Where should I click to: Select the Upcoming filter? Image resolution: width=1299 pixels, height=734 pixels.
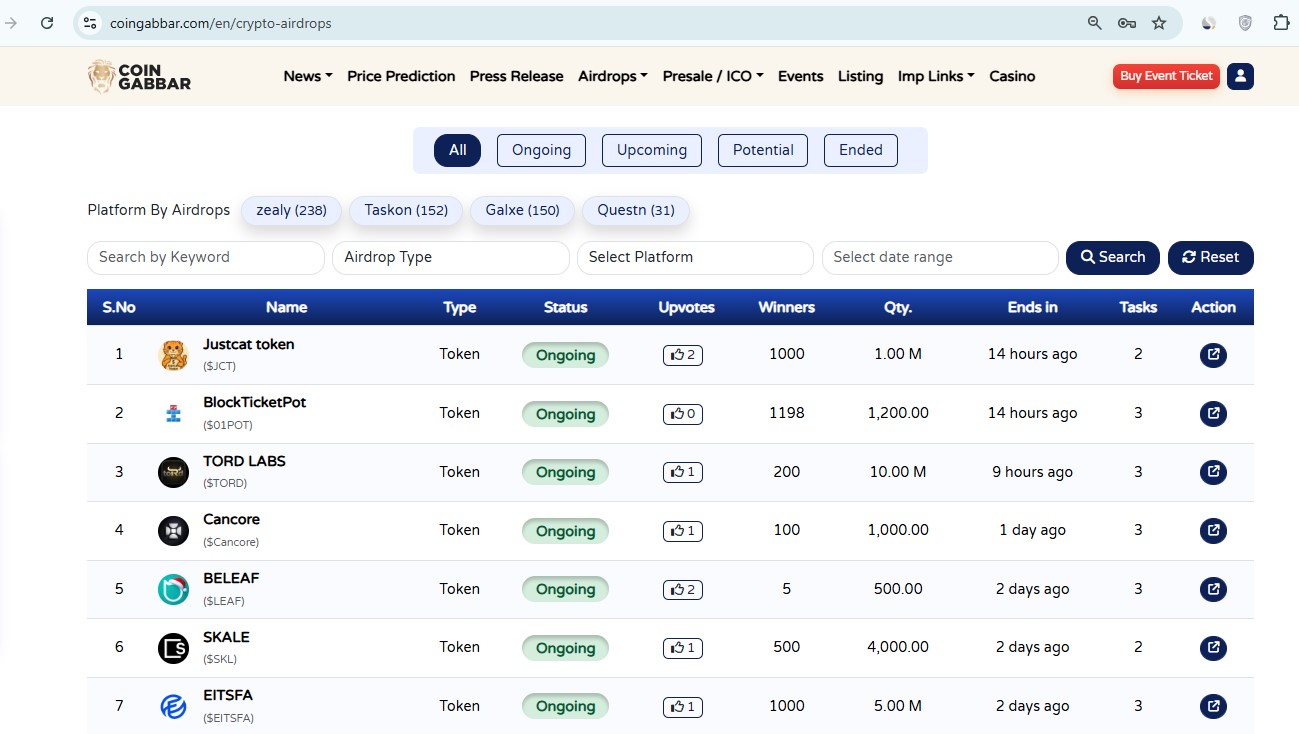pyautogui.click(x=651, y=150)
